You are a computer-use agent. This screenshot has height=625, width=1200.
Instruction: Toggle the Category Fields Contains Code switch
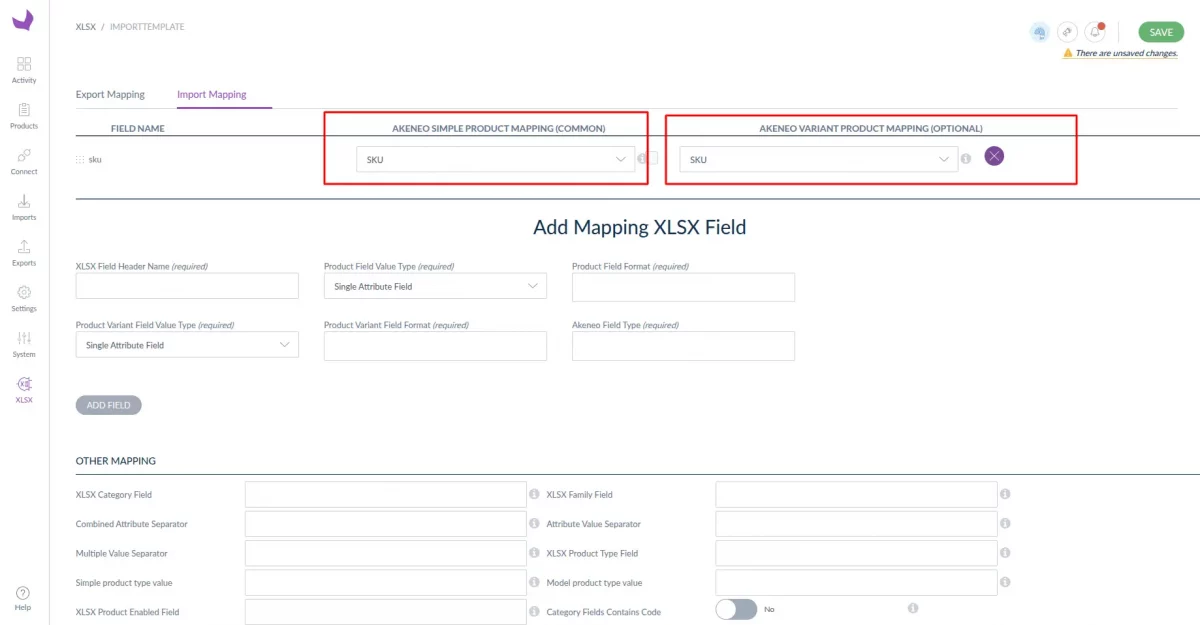coord(736,609)
